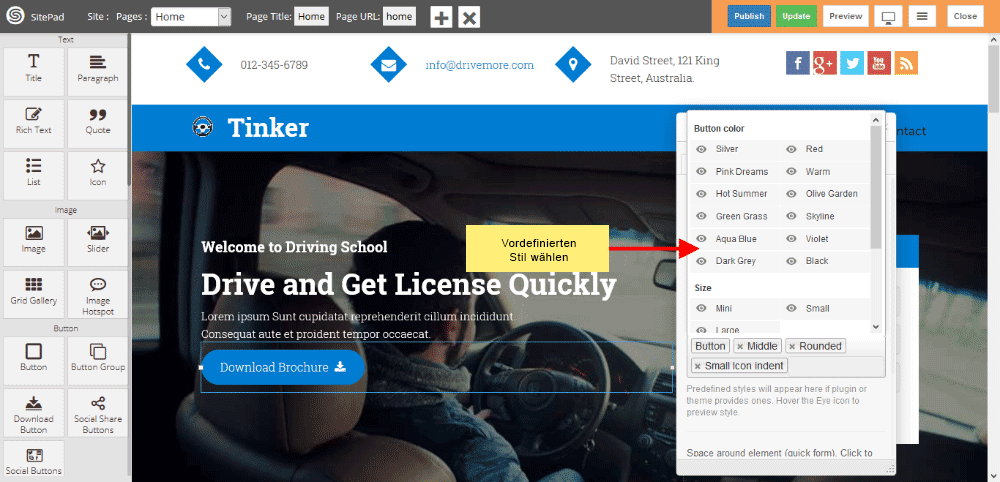Click the Close editor button
Image resolution: width=1000 pixels, height=482 pixels.
[x=965, y=17]
